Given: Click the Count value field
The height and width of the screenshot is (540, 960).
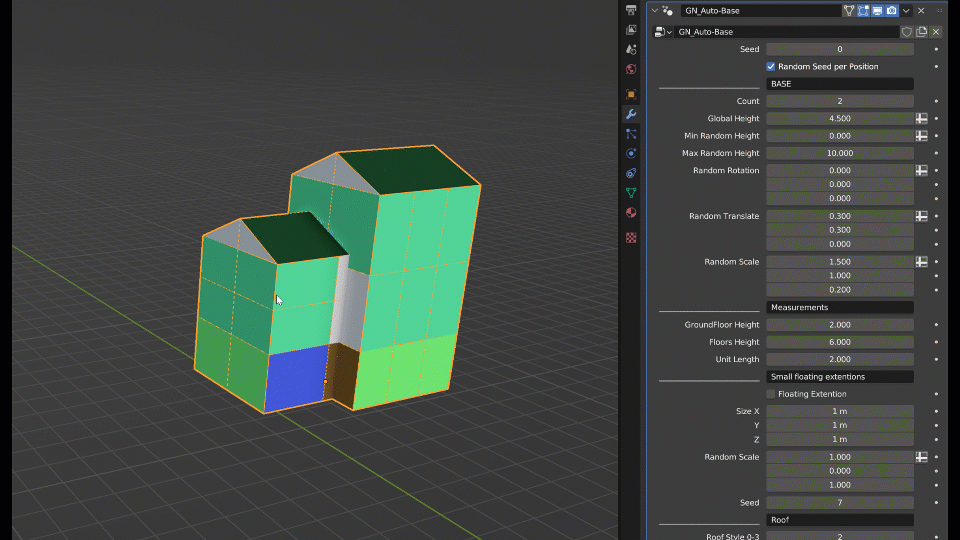Looking at the screenshot, I should [x=840, y=101].
